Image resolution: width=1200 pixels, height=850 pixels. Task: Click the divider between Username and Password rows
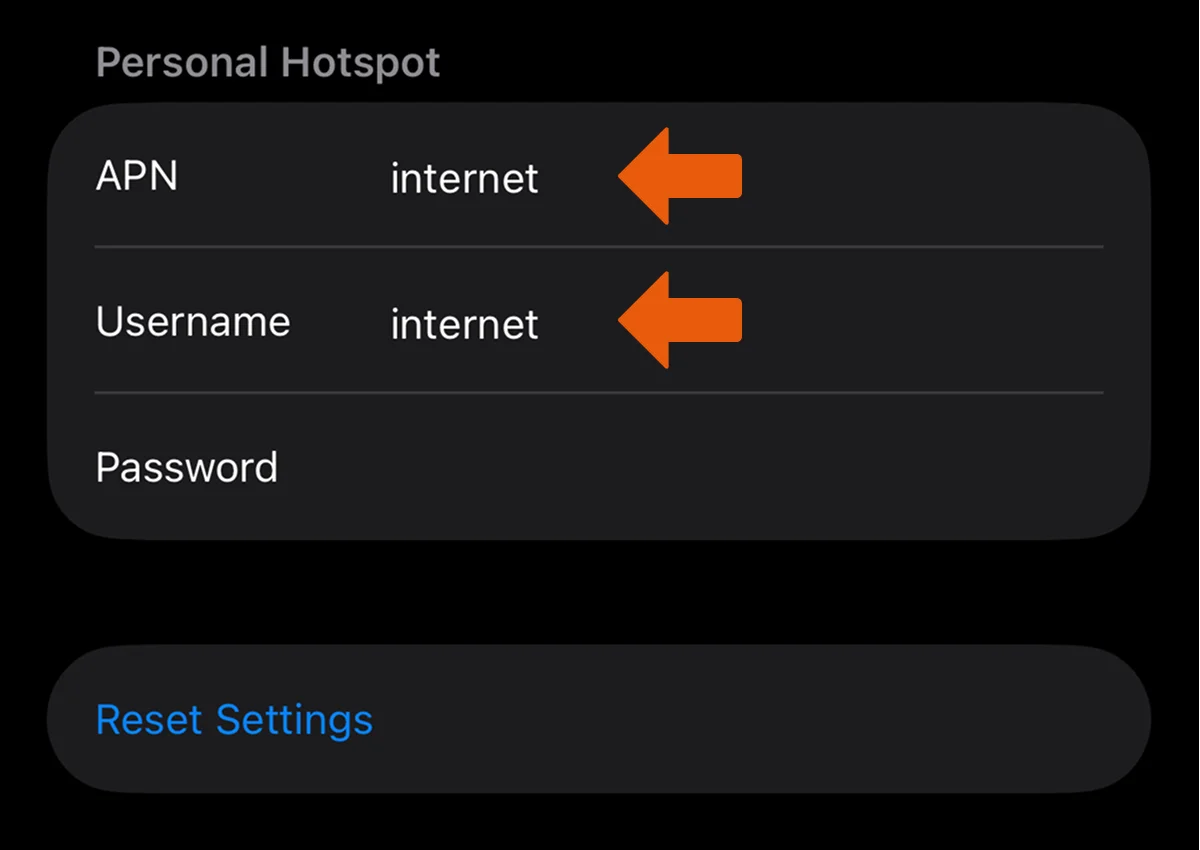(x=598, y=393)
